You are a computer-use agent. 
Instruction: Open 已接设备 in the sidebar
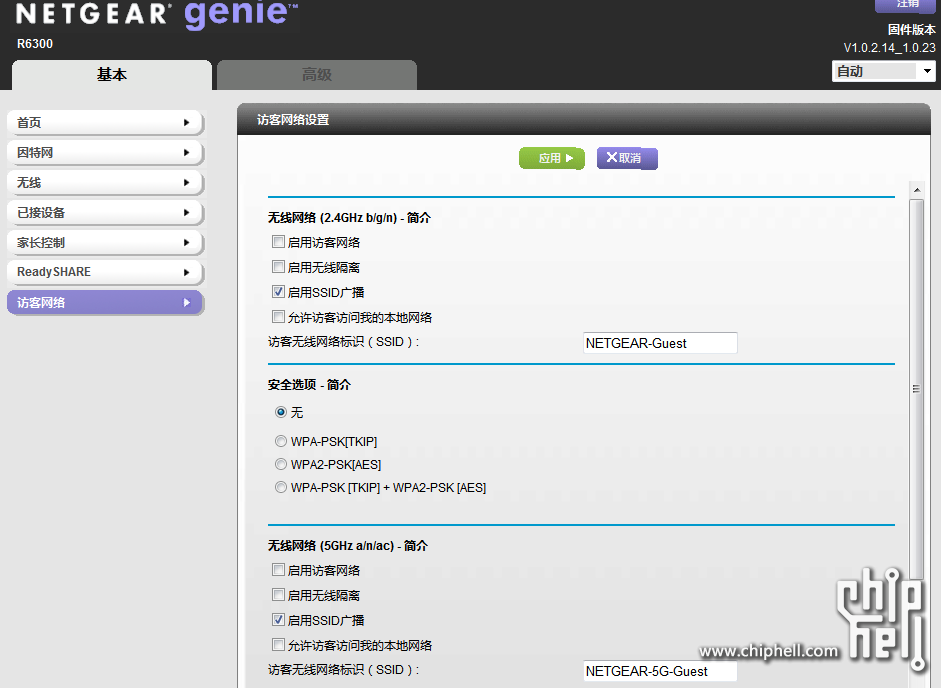coord(106,213)
